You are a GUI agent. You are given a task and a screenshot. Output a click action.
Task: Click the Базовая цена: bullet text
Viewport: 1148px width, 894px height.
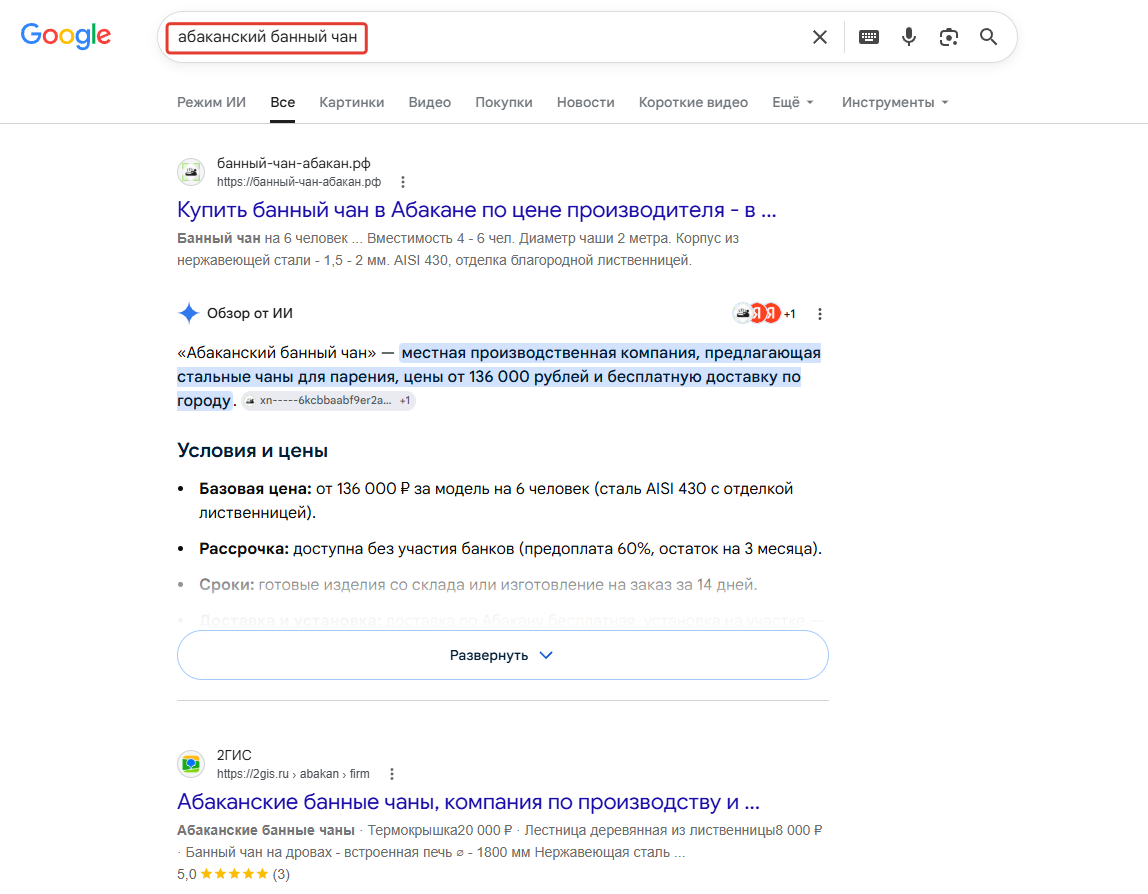[x=256, y=488]
